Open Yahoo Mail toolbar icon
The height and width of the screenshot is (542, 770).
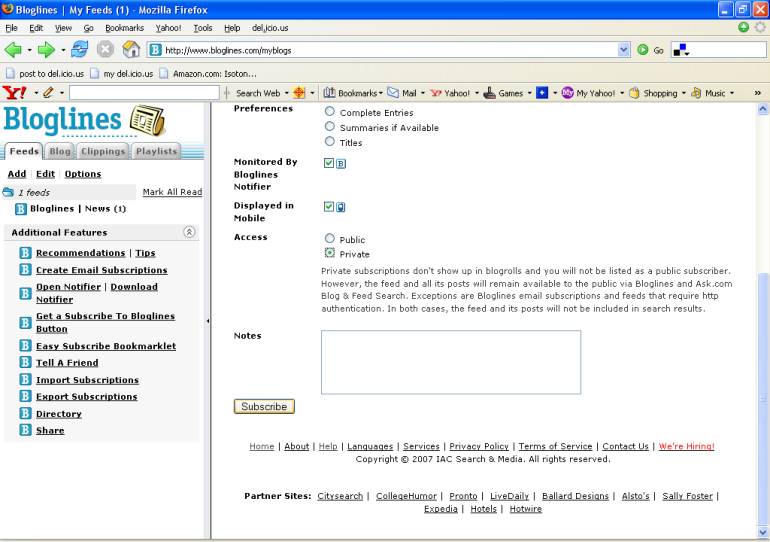pyautogui.click(x=393, y=92)
